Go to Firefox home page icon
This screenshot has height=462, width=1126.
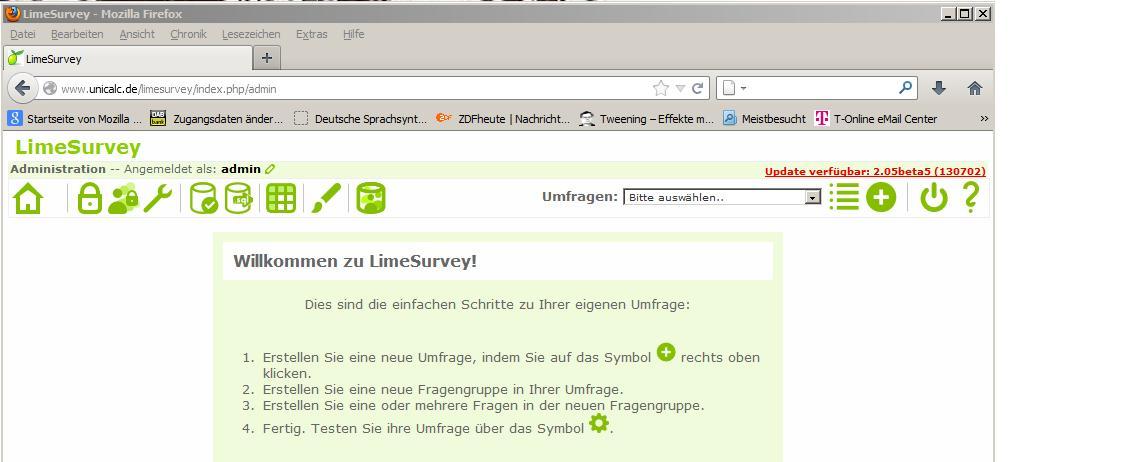pyautogui.click(x=974, y=88)
